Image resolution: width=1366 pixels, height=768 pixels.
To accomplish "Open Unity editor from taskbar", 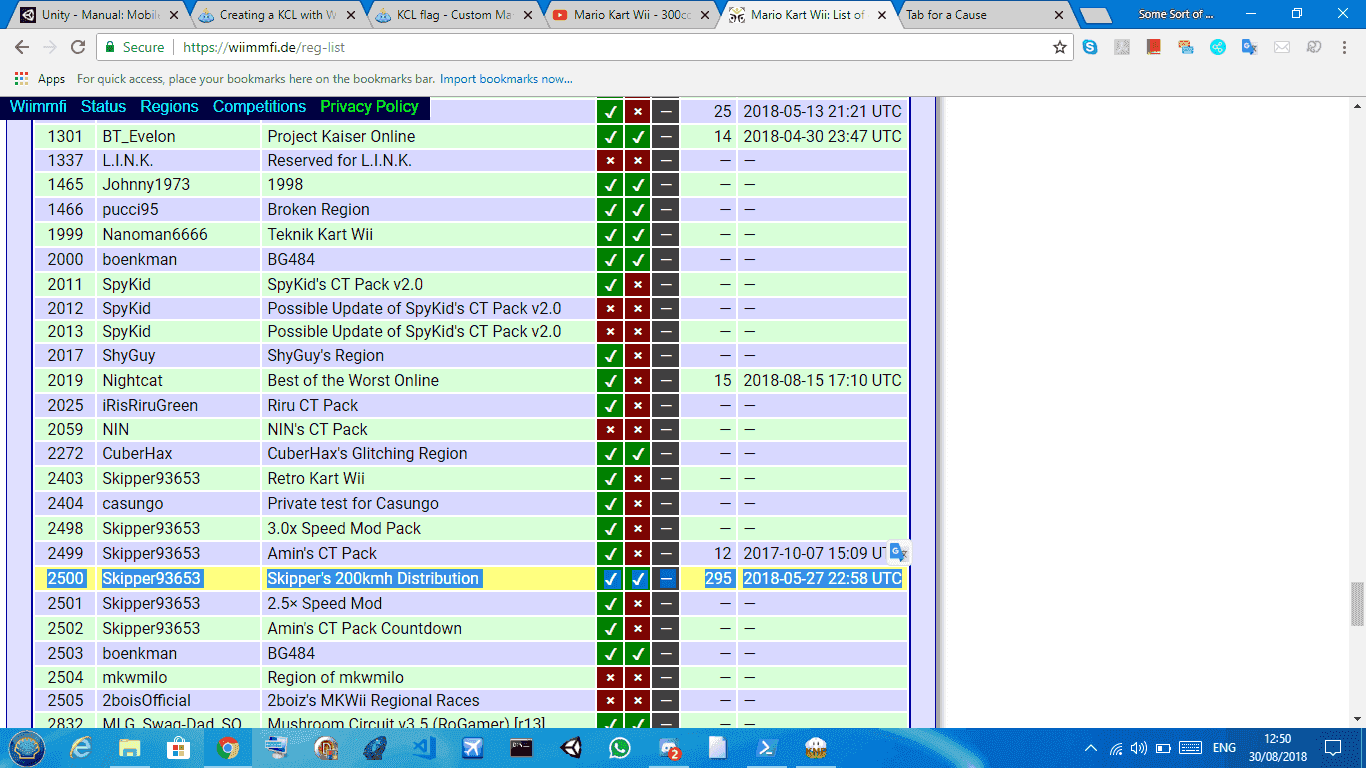I will 570,748.
